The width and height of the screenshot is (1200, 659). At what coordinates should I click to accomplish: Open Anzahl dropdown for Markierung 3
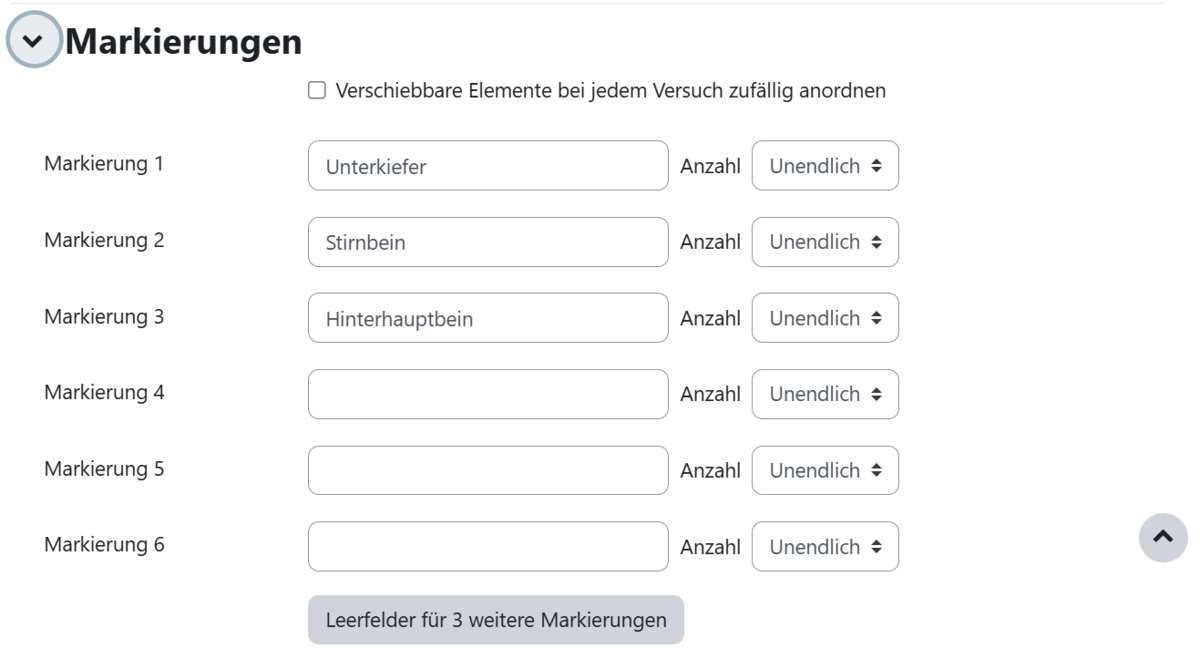click(x=825, y=318)
